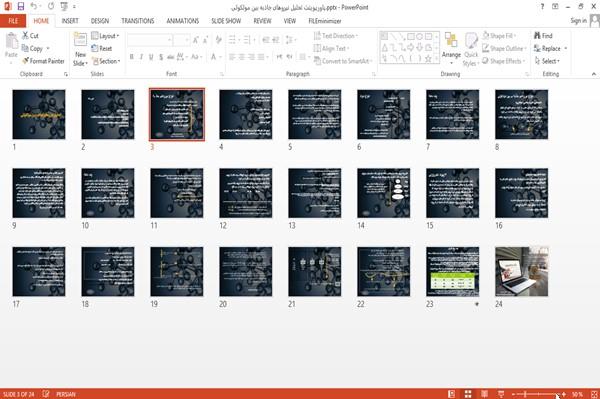The height and width of the screenshot is (399, 600).
Task: Open the Find binoculars tool
Action: point(537,36)
